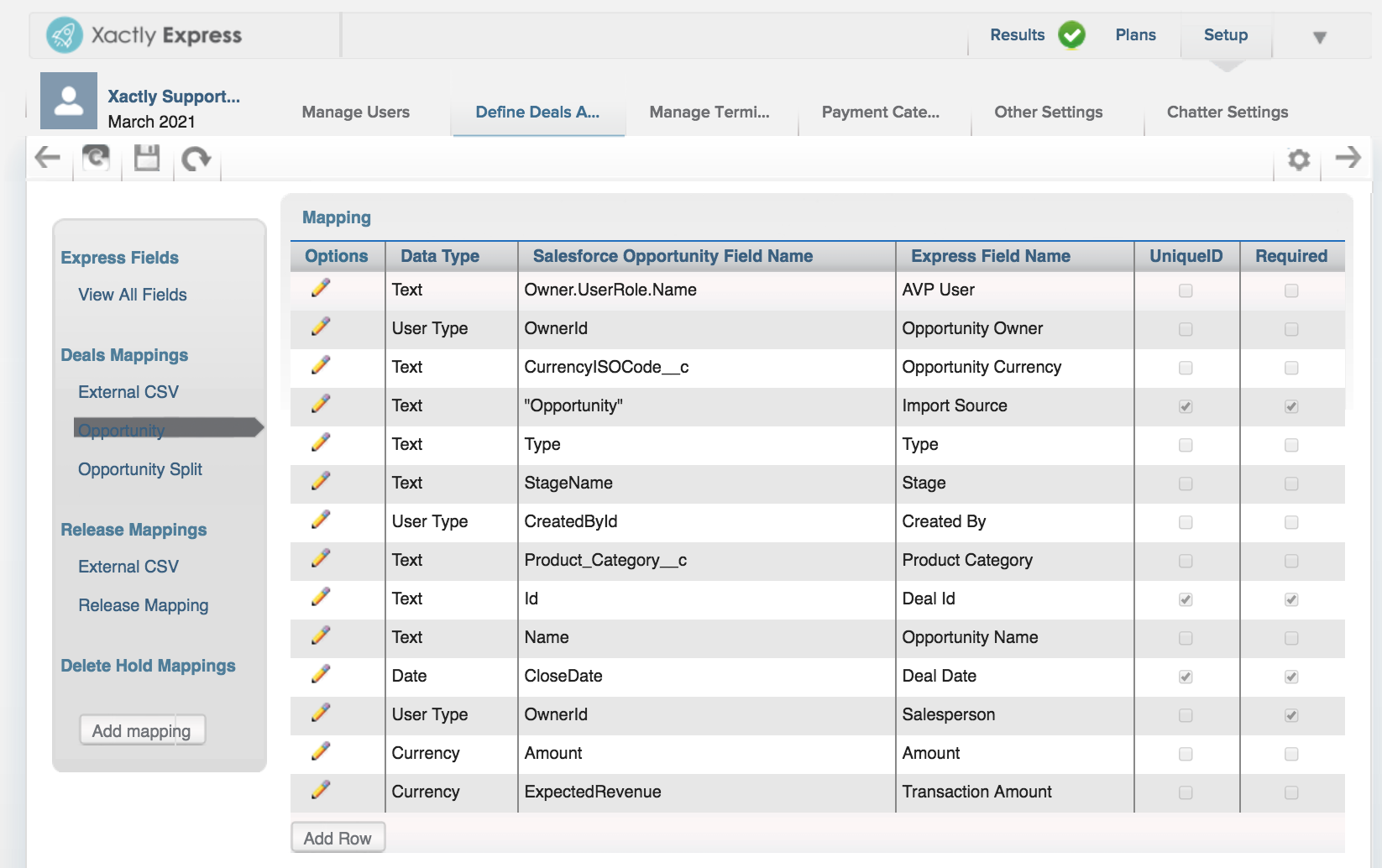Click the Xactly Express rocket logo
The height and width of the screenshot is (868, 1382).
[x=65, y=35]
